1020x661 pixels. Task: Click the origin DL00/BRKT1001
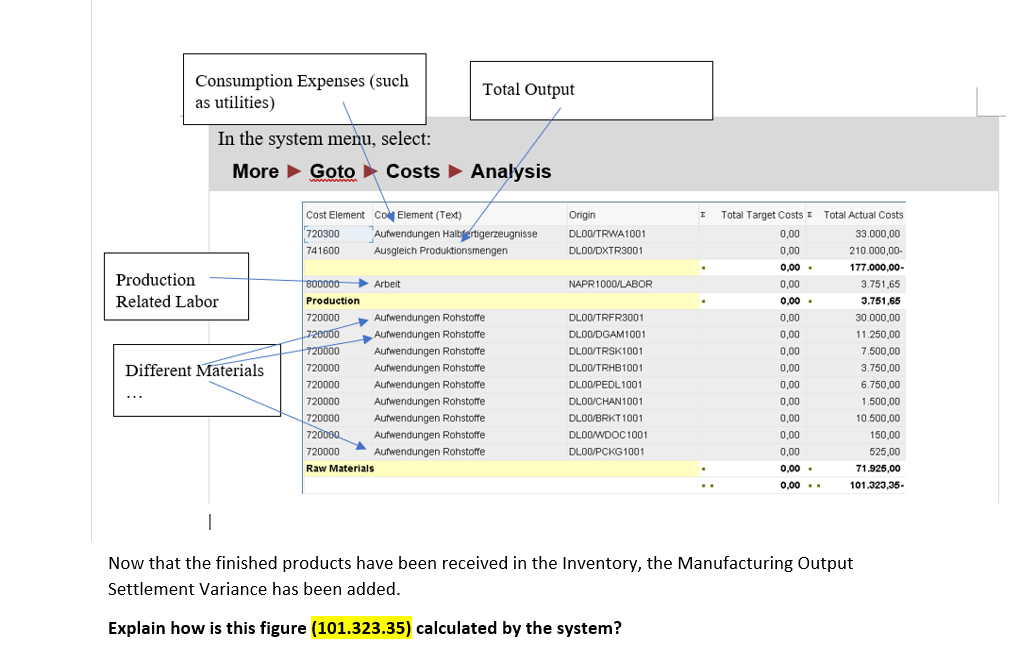coord(606,418)
